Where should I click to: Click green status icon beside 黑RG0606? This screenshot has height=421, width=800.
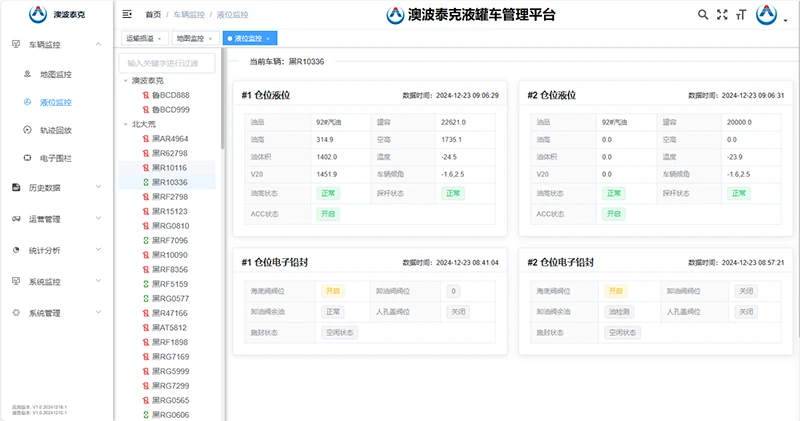[x=146, y=415]
